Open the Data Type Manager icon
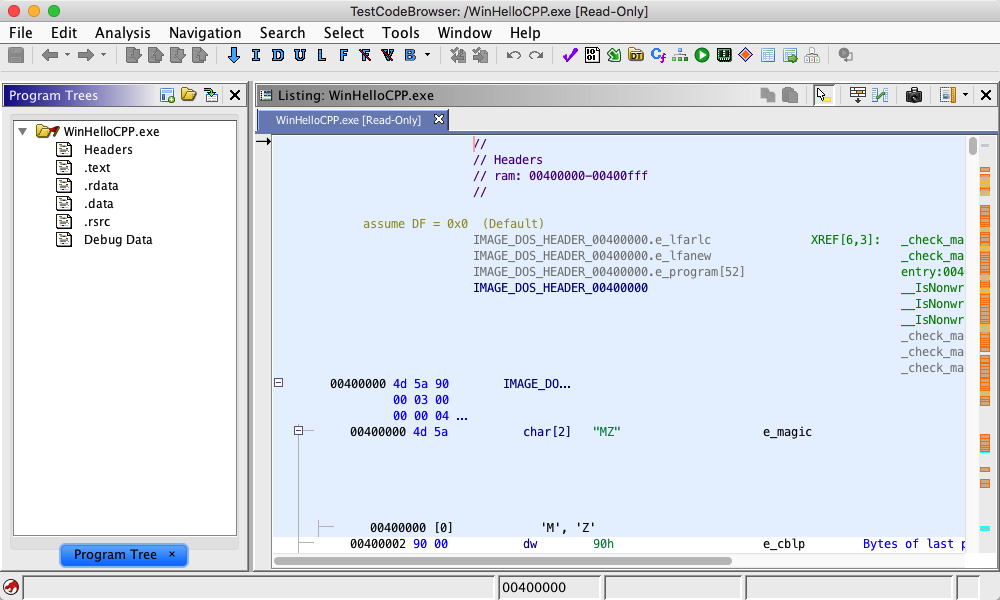Viewport: 1000px width, 600px height. (x=636, y=55)
